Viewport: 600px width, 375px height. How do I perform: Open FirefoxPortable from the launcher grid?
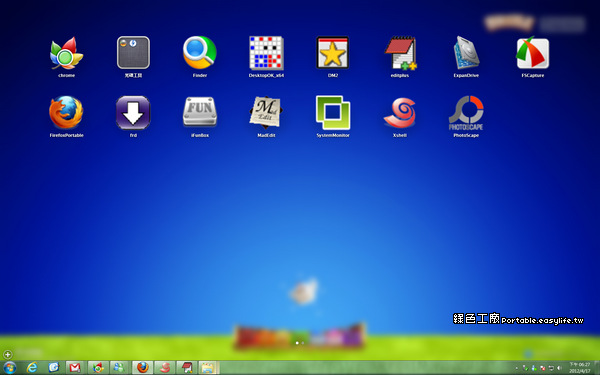[66, 112]
